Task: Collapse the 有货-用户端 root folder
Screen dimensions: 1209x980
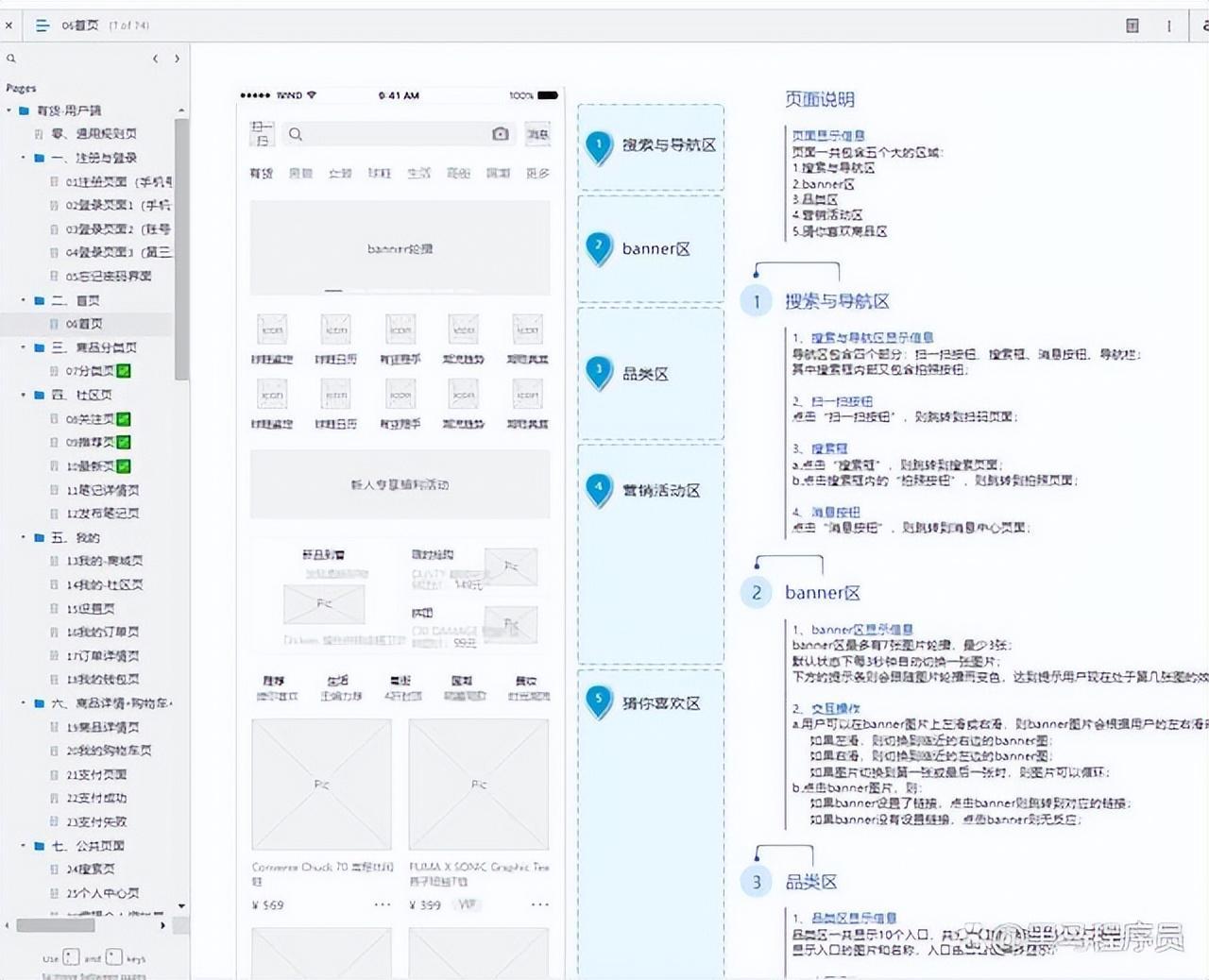Action: tap(9, 110)
